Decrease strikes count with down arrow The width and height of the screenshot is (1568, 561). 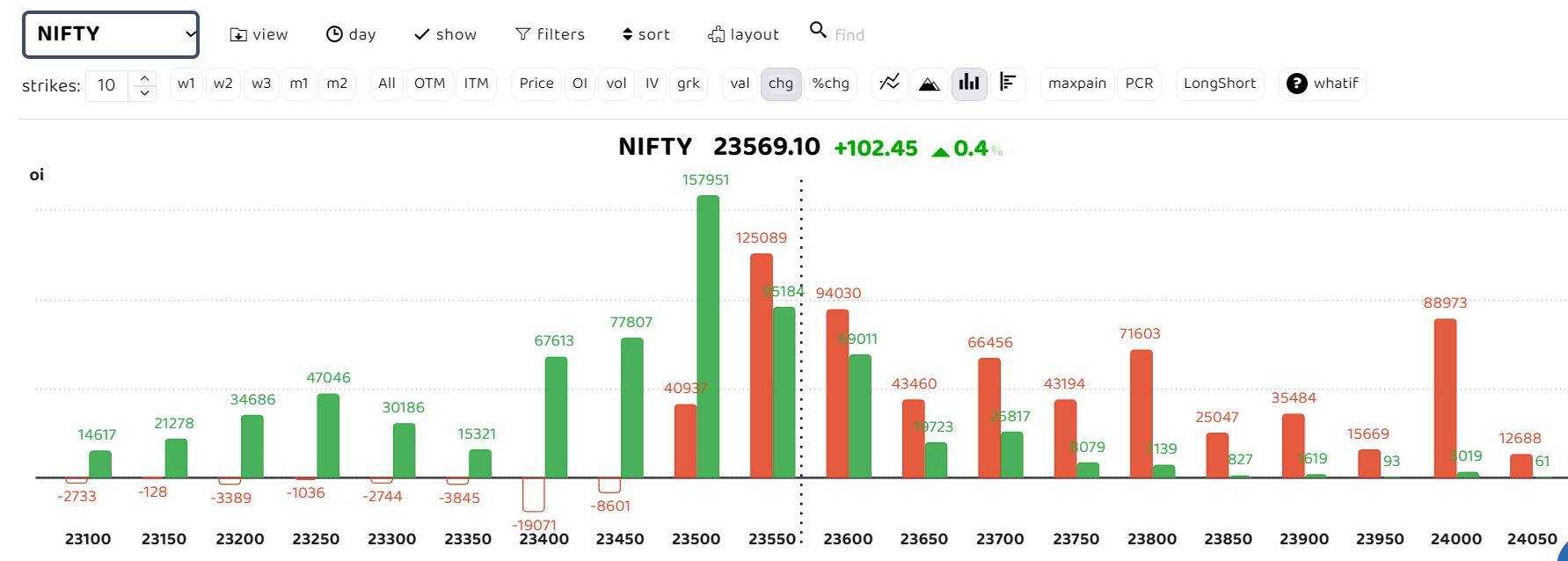144,91
